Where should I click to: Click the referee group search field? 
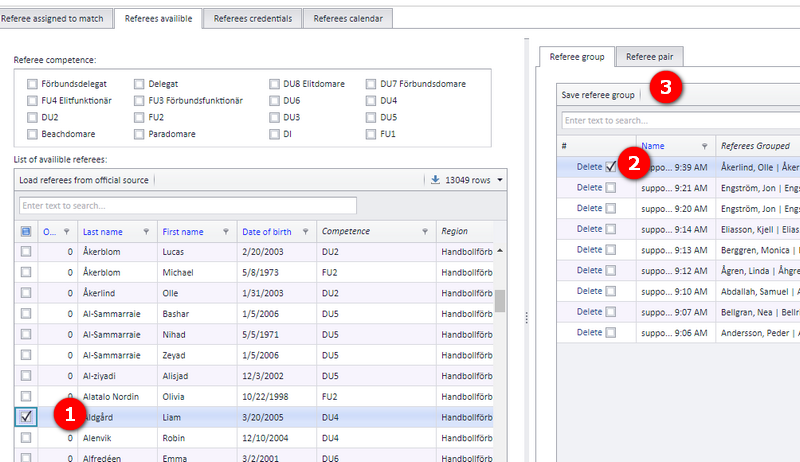[681, 120]
